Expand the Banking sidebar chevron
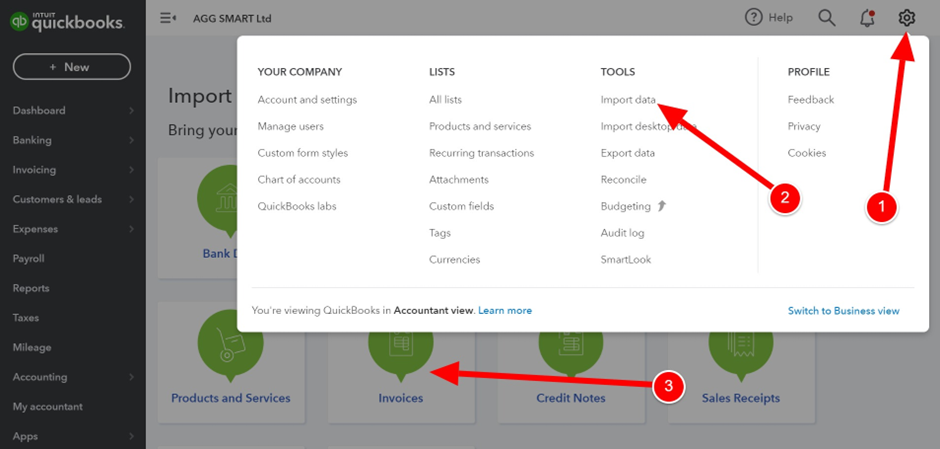The height and width of the screenshot is (449, 940). tap(131, 140)
